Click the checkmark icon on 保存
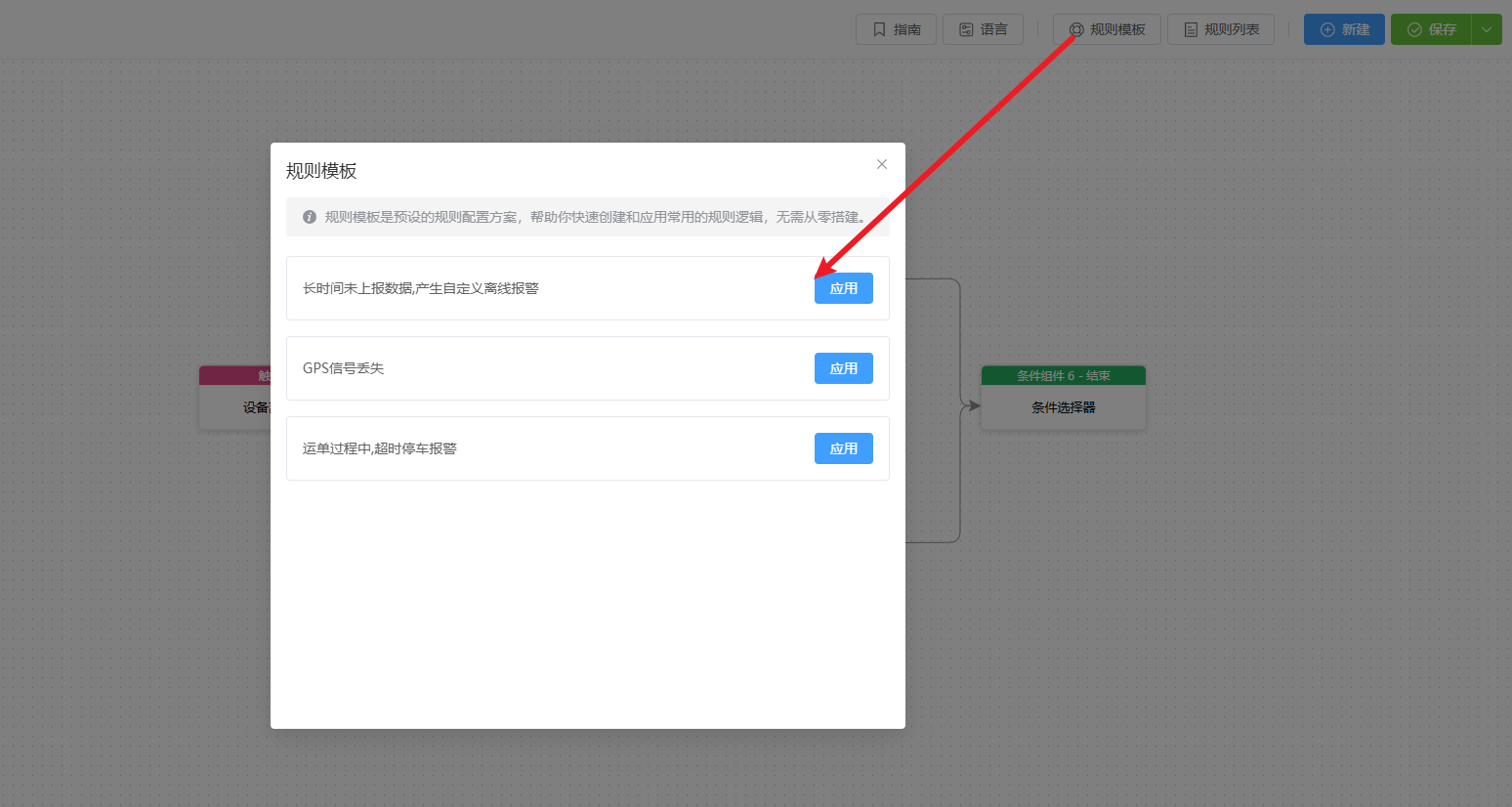The image size is (1512, 807). pyautogui.click(x=1414, y=29)
